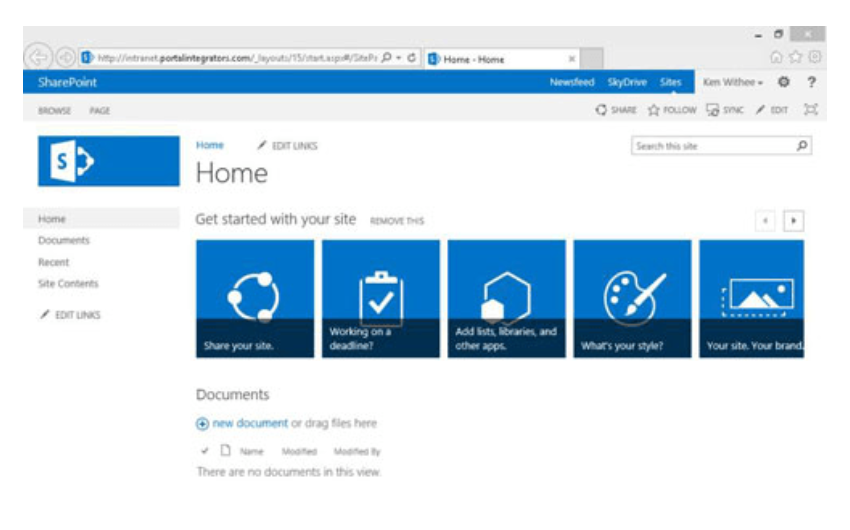Screen dimensions: 850x530
Task: Click the browser Back arrow button
Action: [x=38, y=56]
